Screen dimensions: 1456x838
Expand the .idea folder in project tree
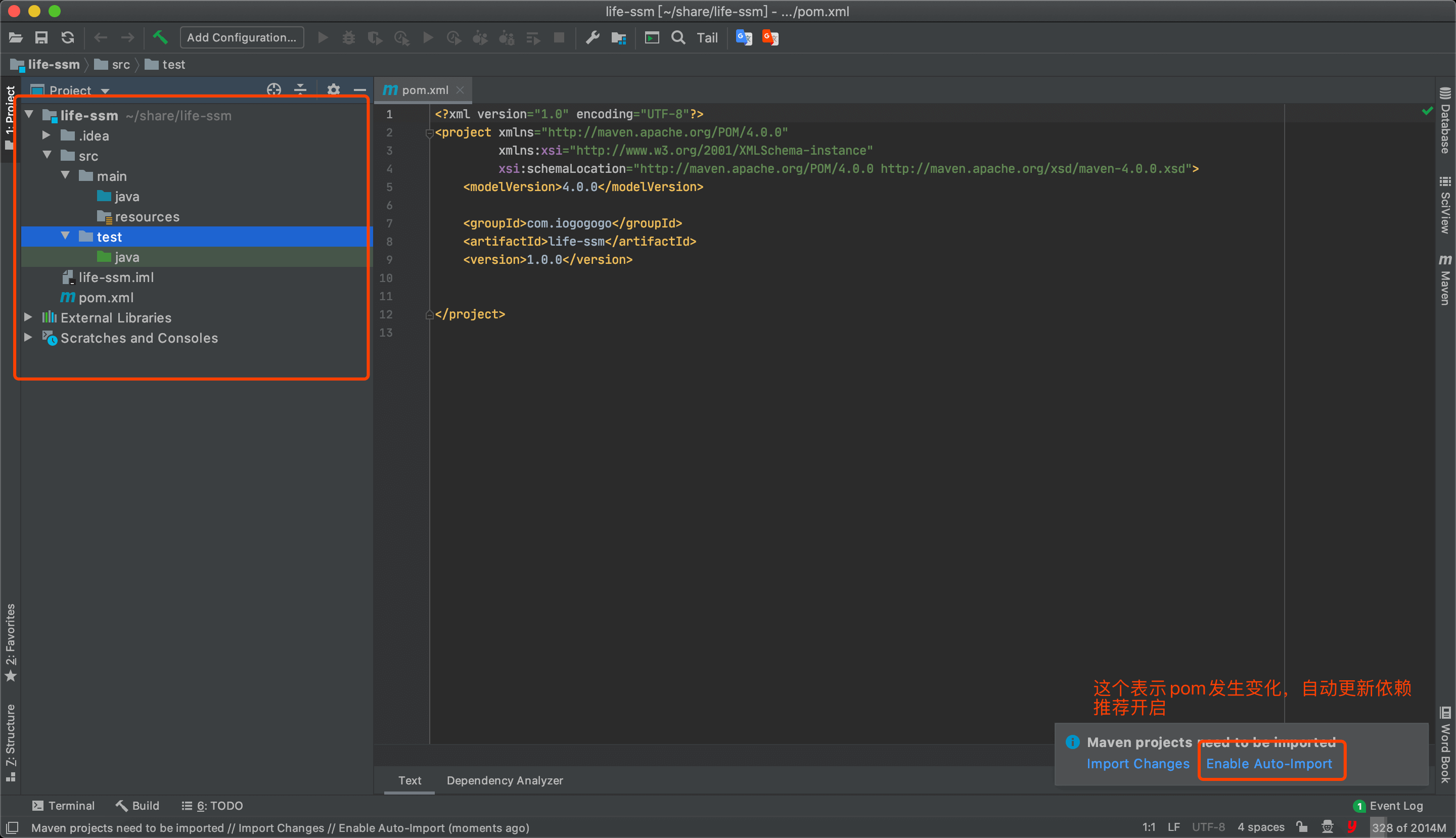pyautogui.click(x=47, y=136)
